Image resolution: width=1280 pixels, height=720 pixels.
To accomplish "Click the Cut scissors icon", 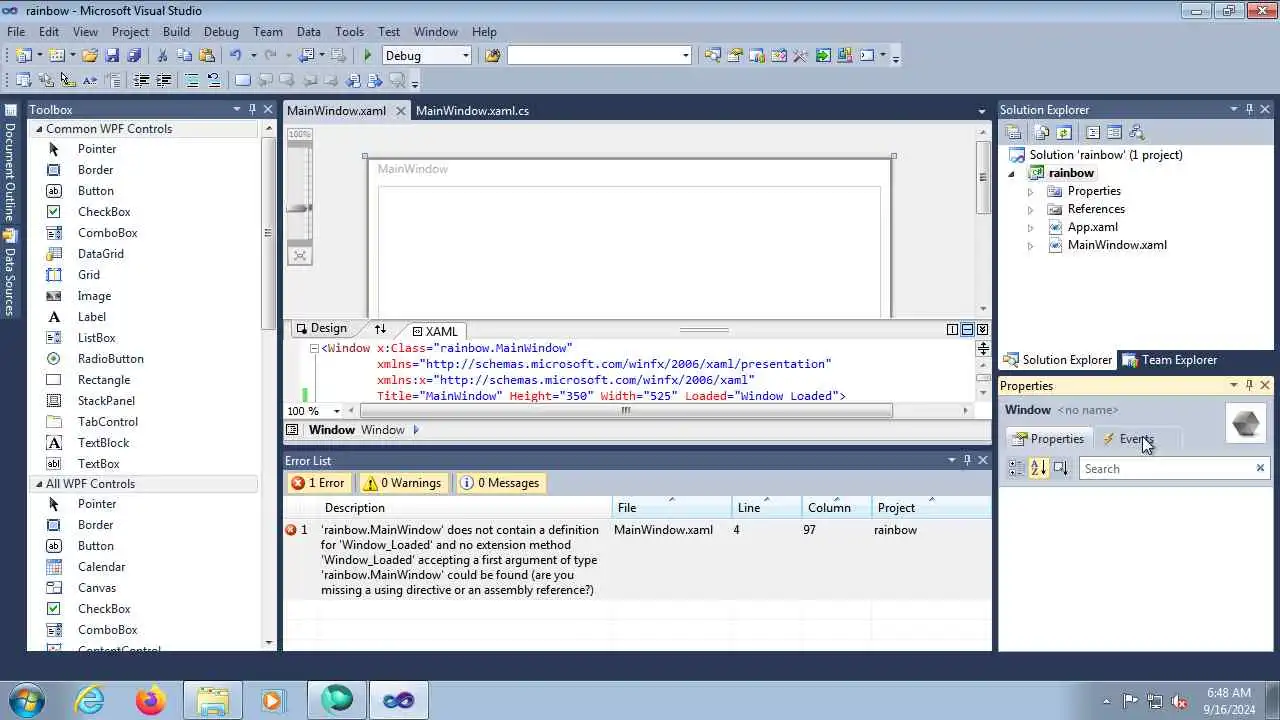I will pos(163,56).
